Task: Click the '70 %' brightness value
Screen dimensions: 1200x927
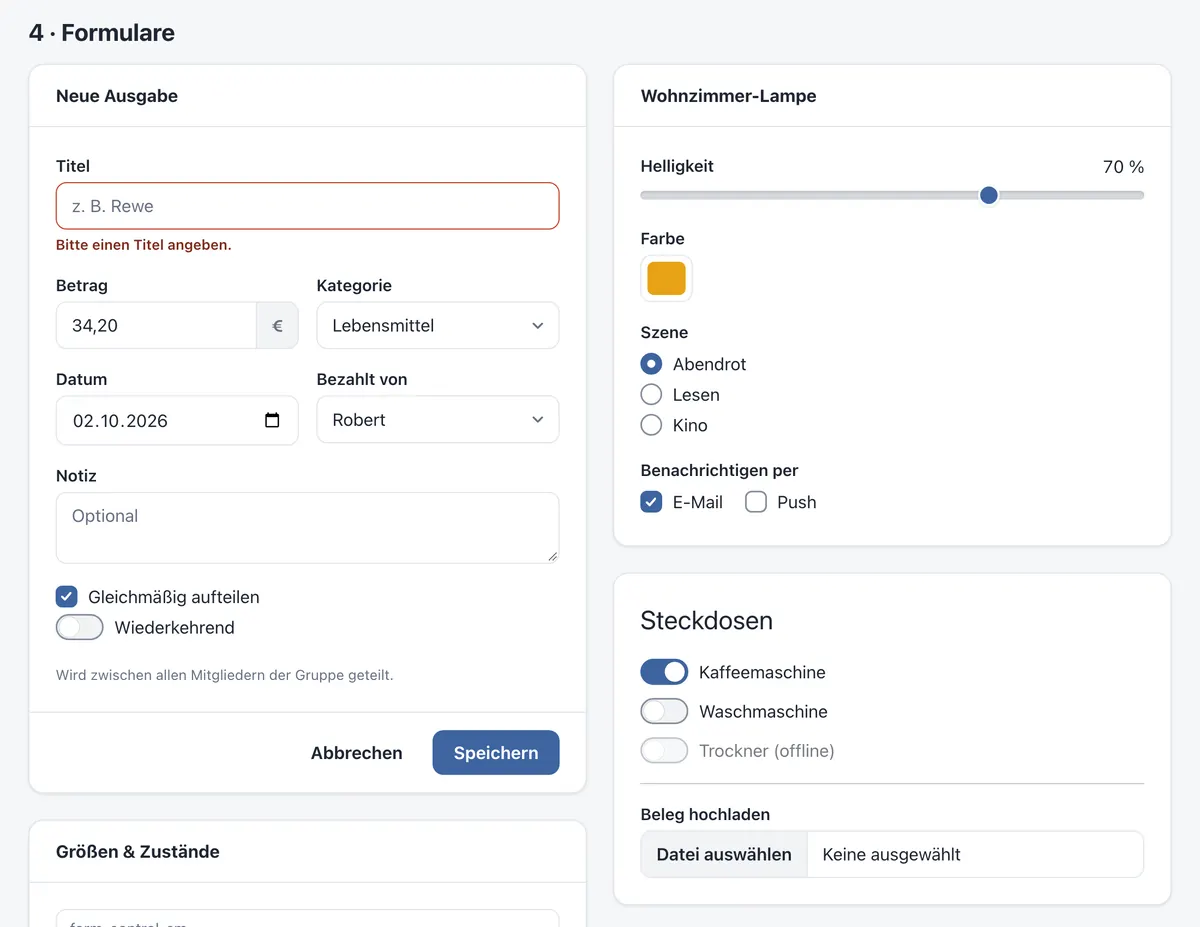Action: [x=1123, y=167]
